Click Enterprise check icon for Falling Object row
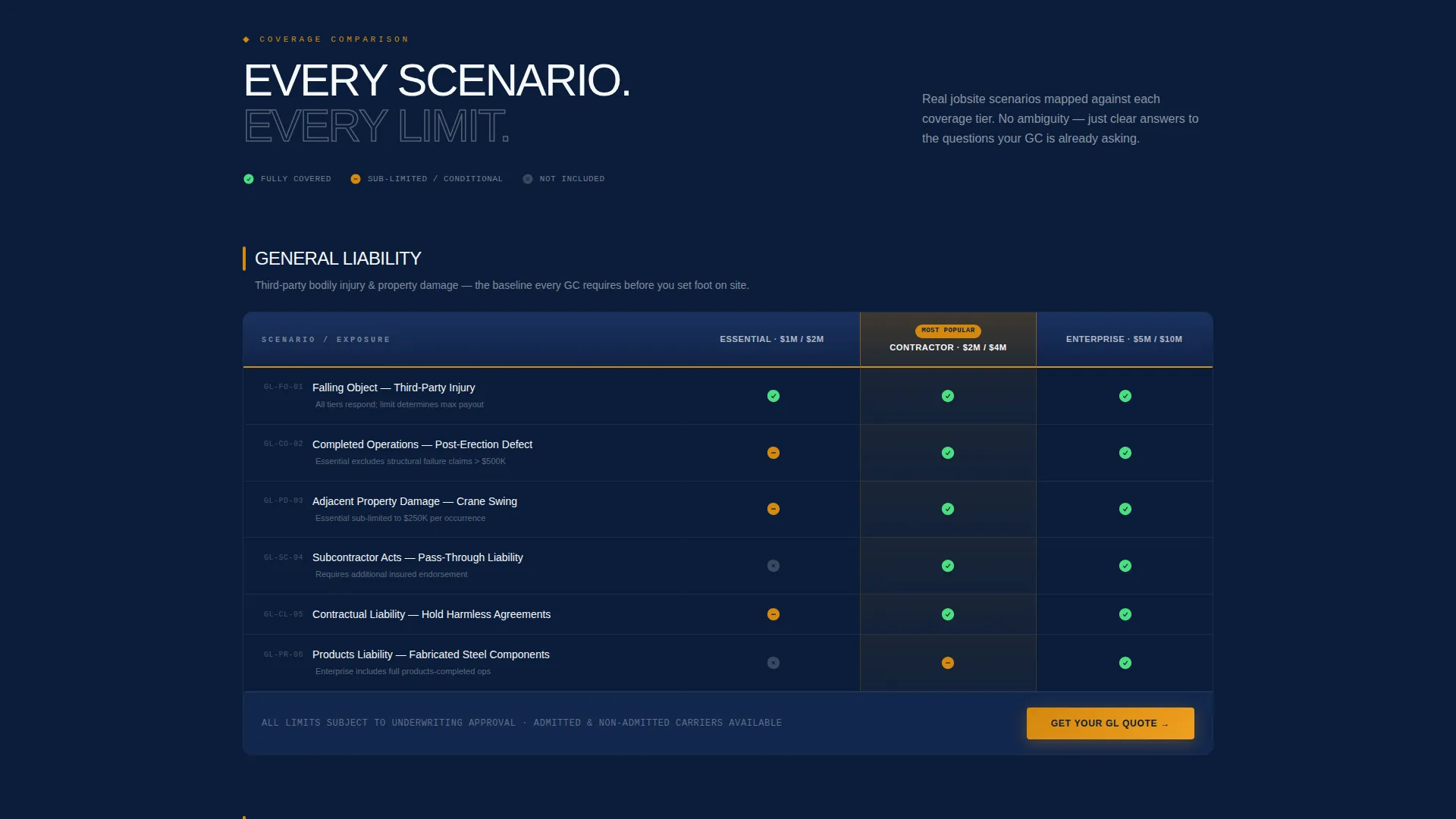Viewport: 1456px width, 819px height. (1125, 396)
